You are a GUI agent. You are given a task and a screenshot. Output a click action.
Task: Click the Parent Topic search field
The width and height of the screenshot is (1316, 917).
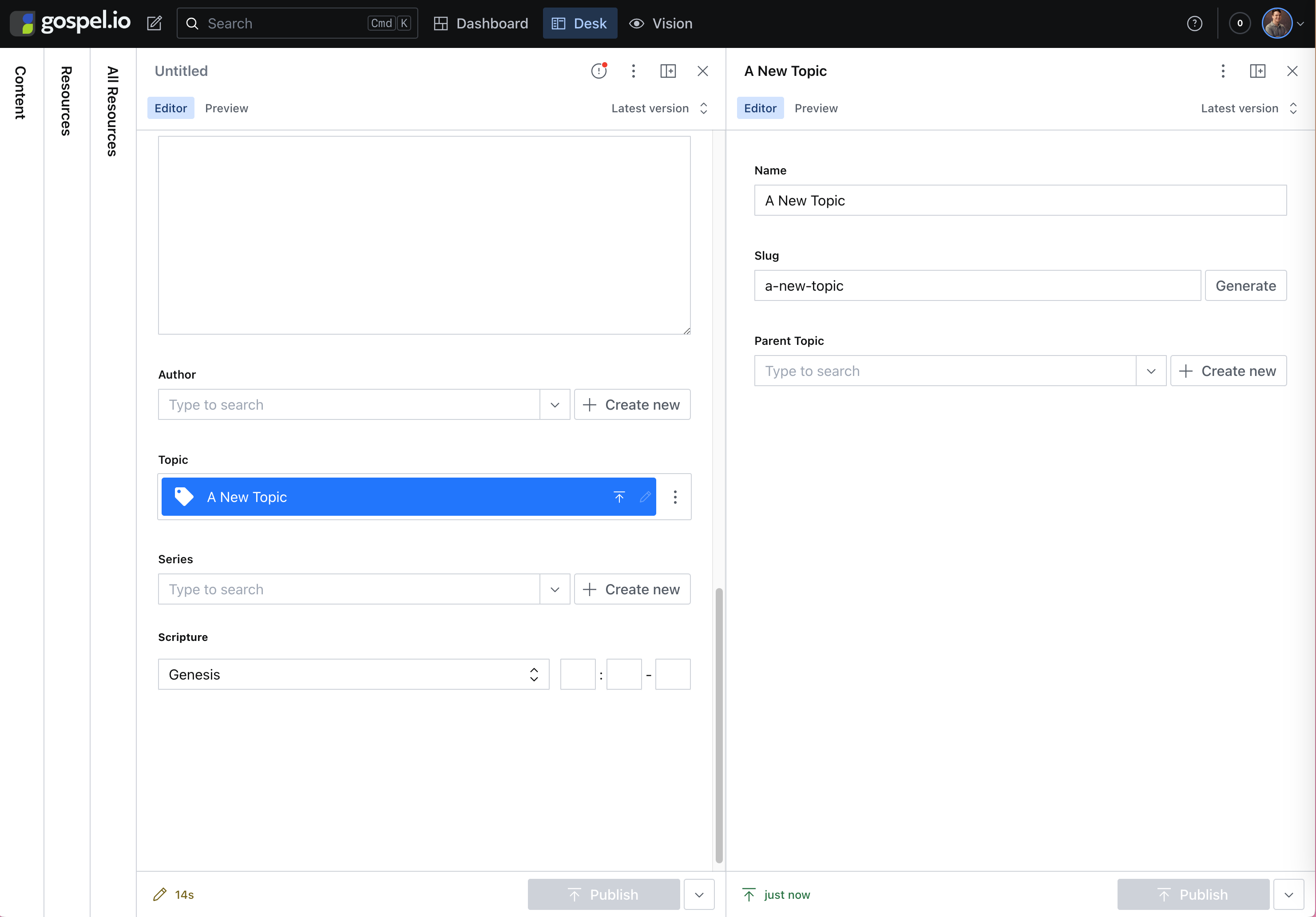coord(945,371)
